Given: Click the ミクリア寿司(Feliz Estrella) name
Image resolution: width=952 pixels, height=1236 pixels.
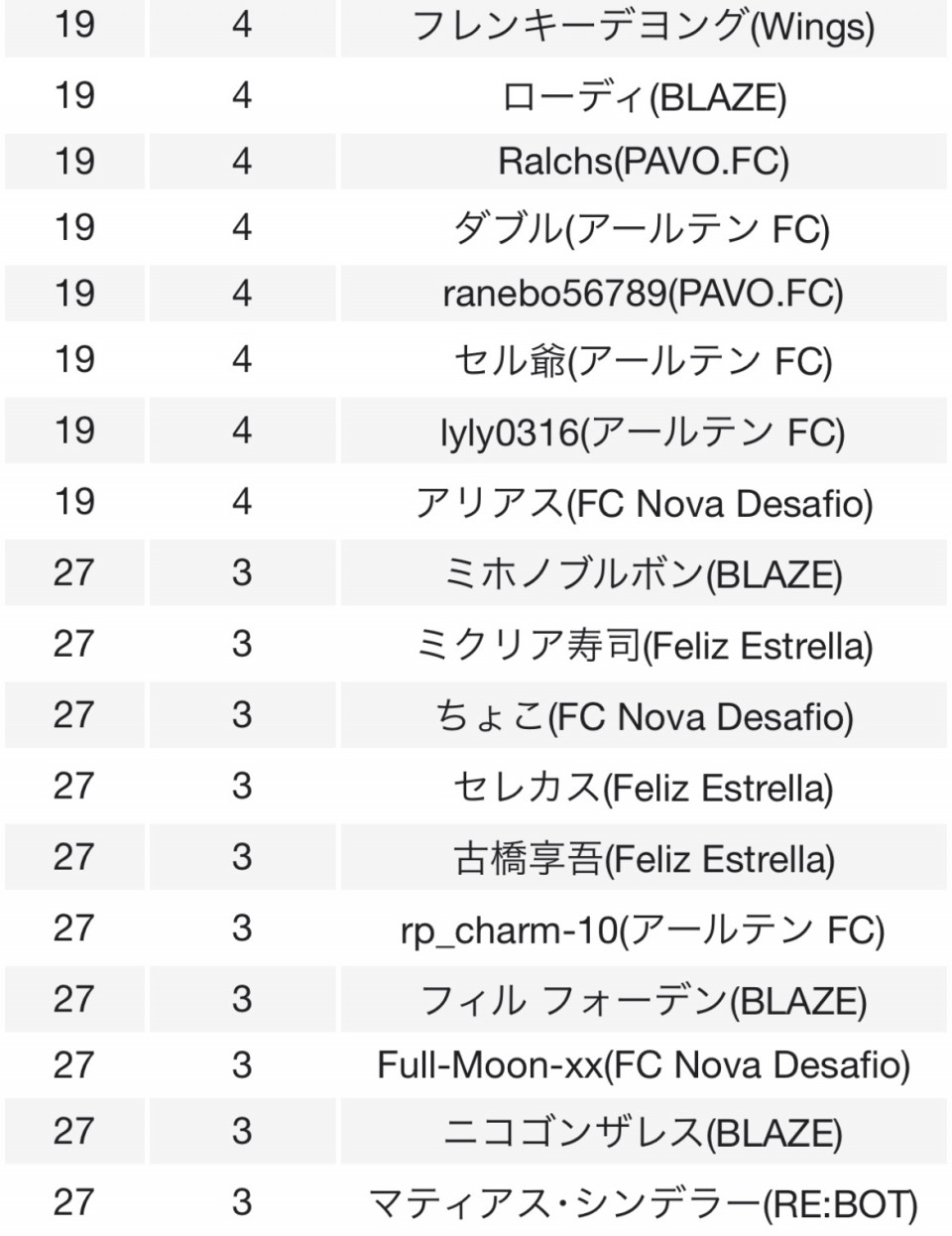Looking at the screenshot, I should click(x=644, y=645).
